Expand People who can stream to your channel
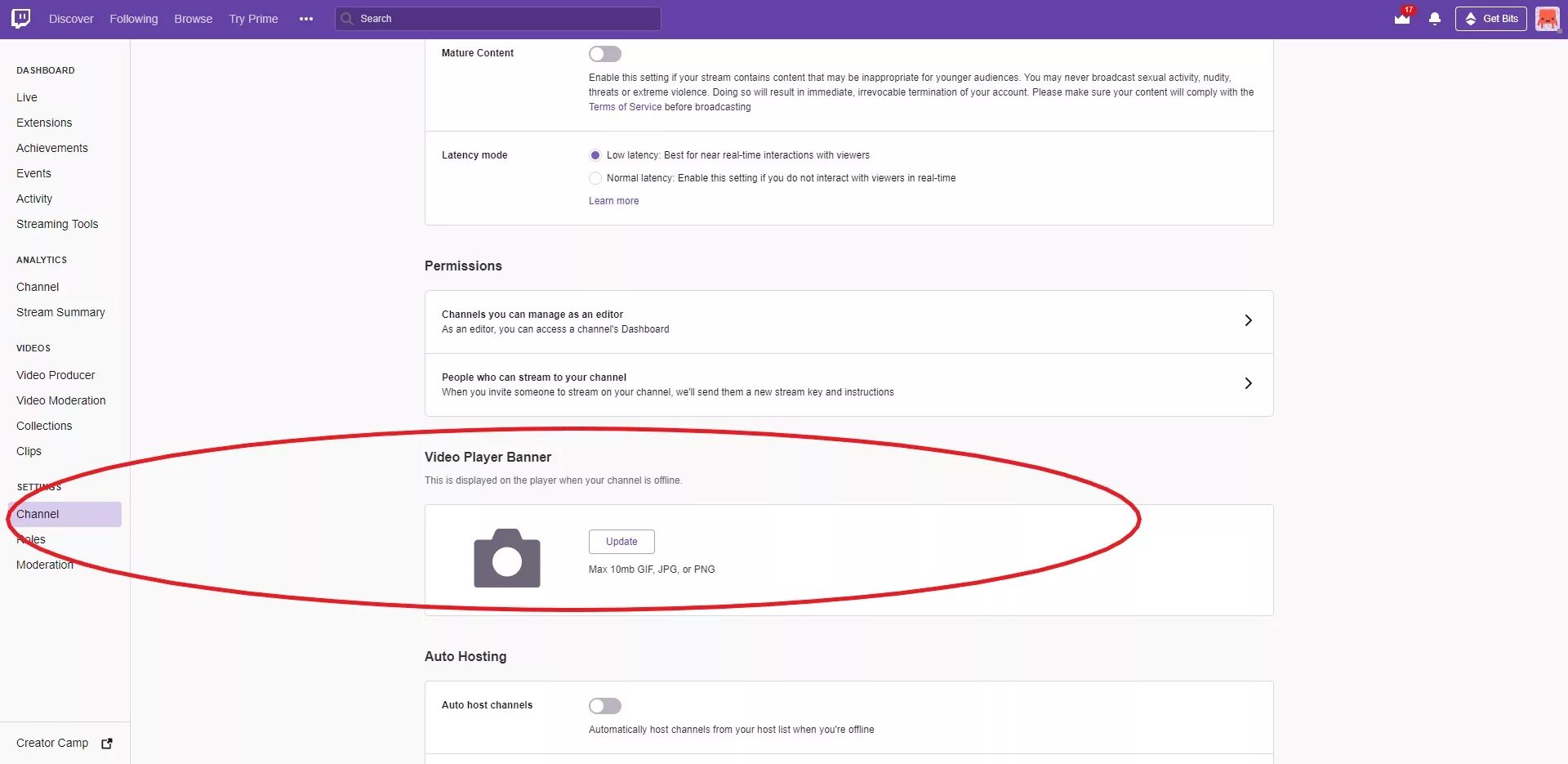Image resolution: width=1568 pixels, height=764 pixels. click(x=849, y=385)
